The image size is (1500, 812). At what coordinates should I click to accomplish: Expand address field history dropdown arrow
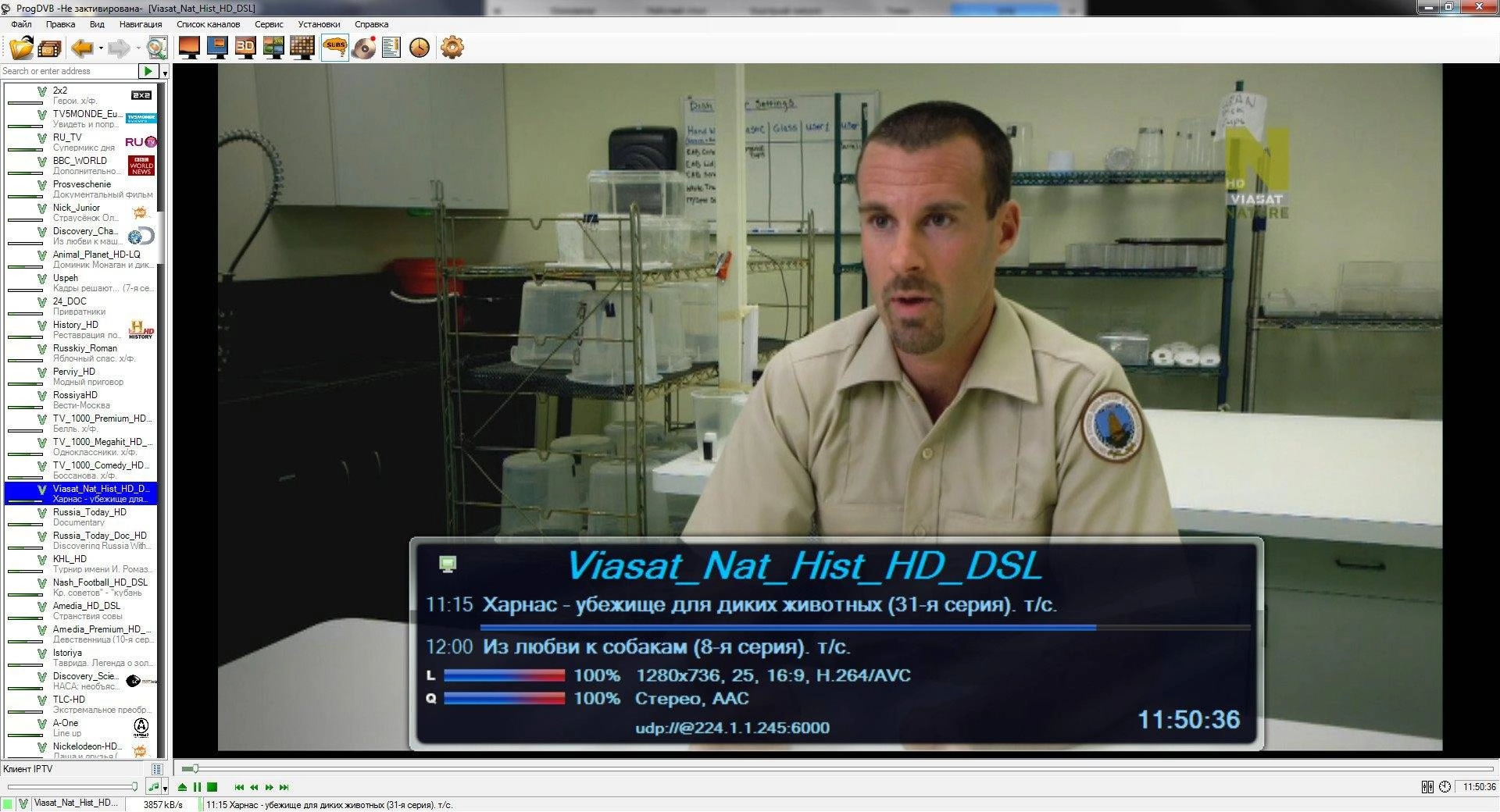point(165,73)
